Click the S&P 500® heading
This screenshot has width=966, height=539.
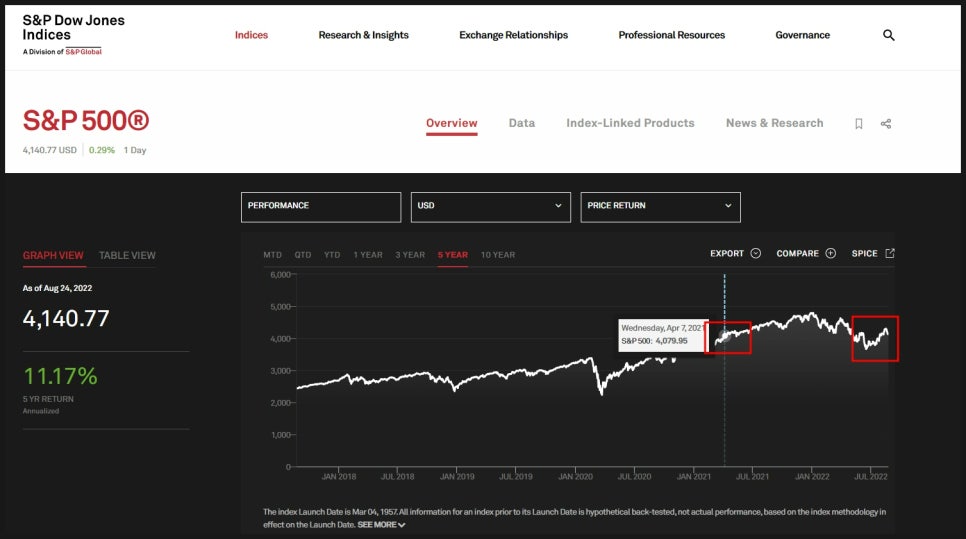coord(86,121)
